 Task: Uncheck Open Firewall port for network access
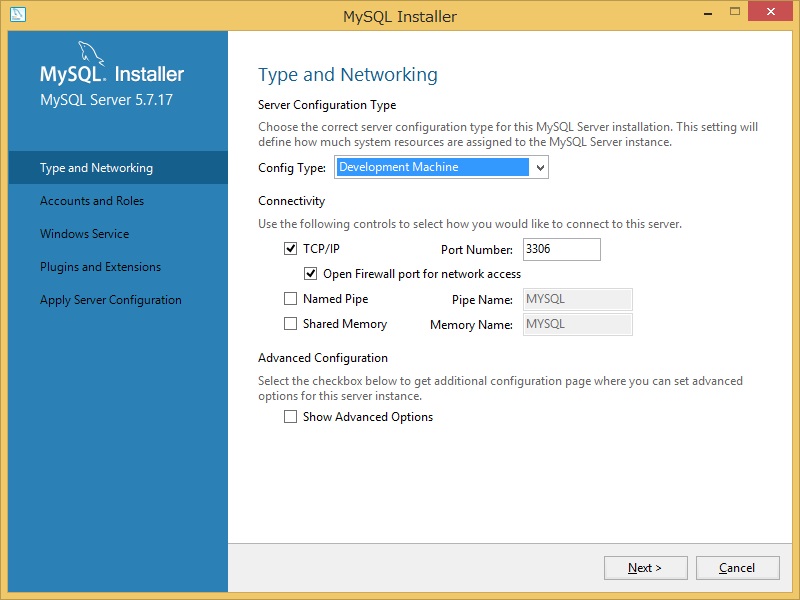(x=310, y=274)
